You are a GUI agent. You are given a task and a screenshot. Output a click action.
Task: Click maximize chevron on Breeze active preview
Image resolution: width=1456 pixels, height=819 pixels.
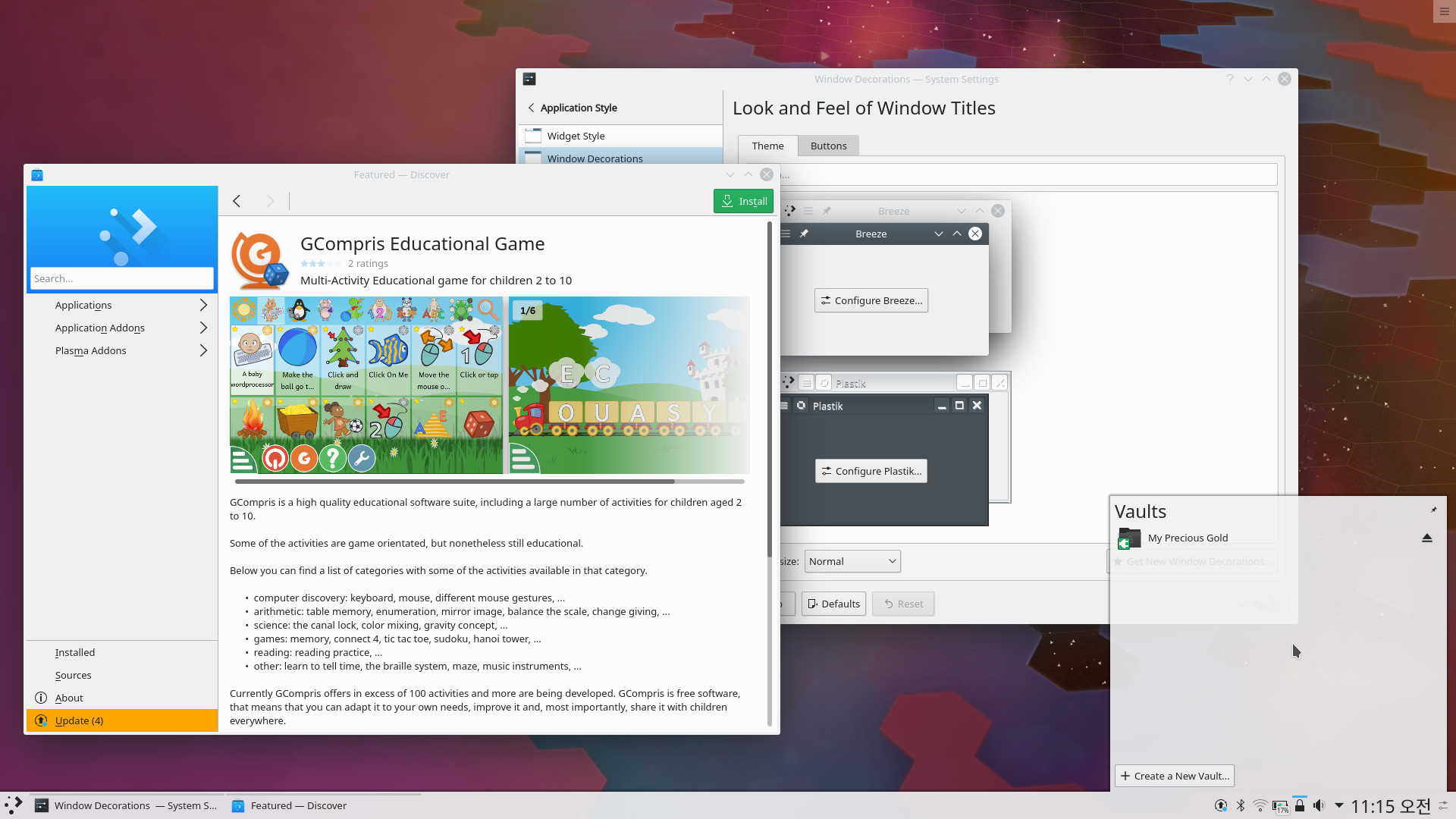(x=957, y=234)
